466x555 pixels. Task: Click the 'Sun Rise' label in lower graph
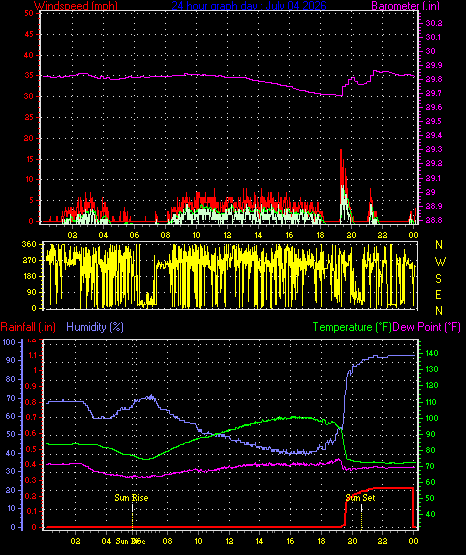[131, 498]
